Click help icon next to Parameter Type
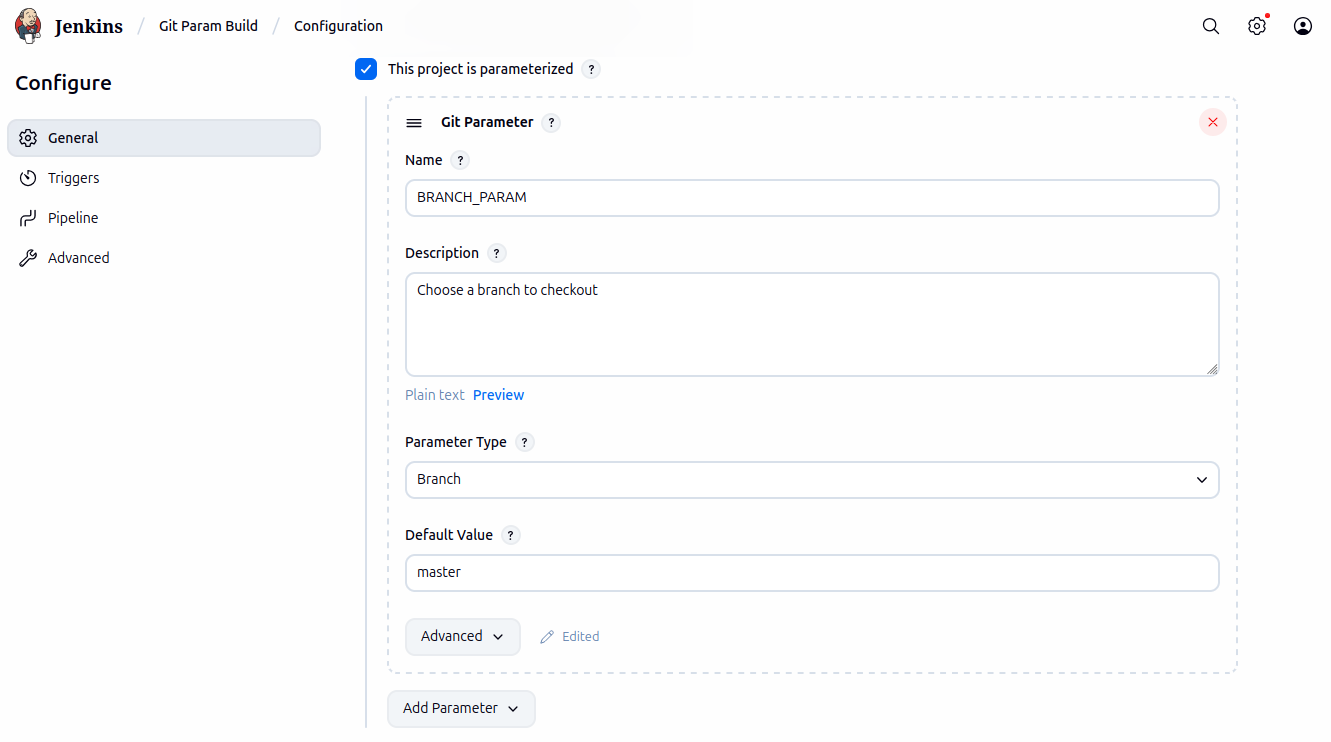 tap(524, 442)
